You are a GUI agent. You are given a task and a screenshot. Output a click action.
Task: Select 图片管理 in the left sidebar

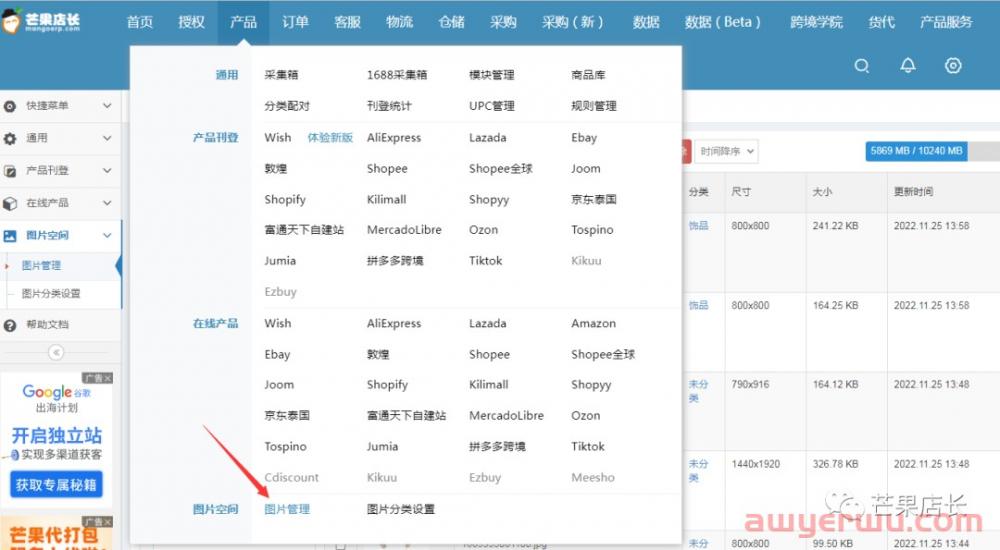coord(41,265)
